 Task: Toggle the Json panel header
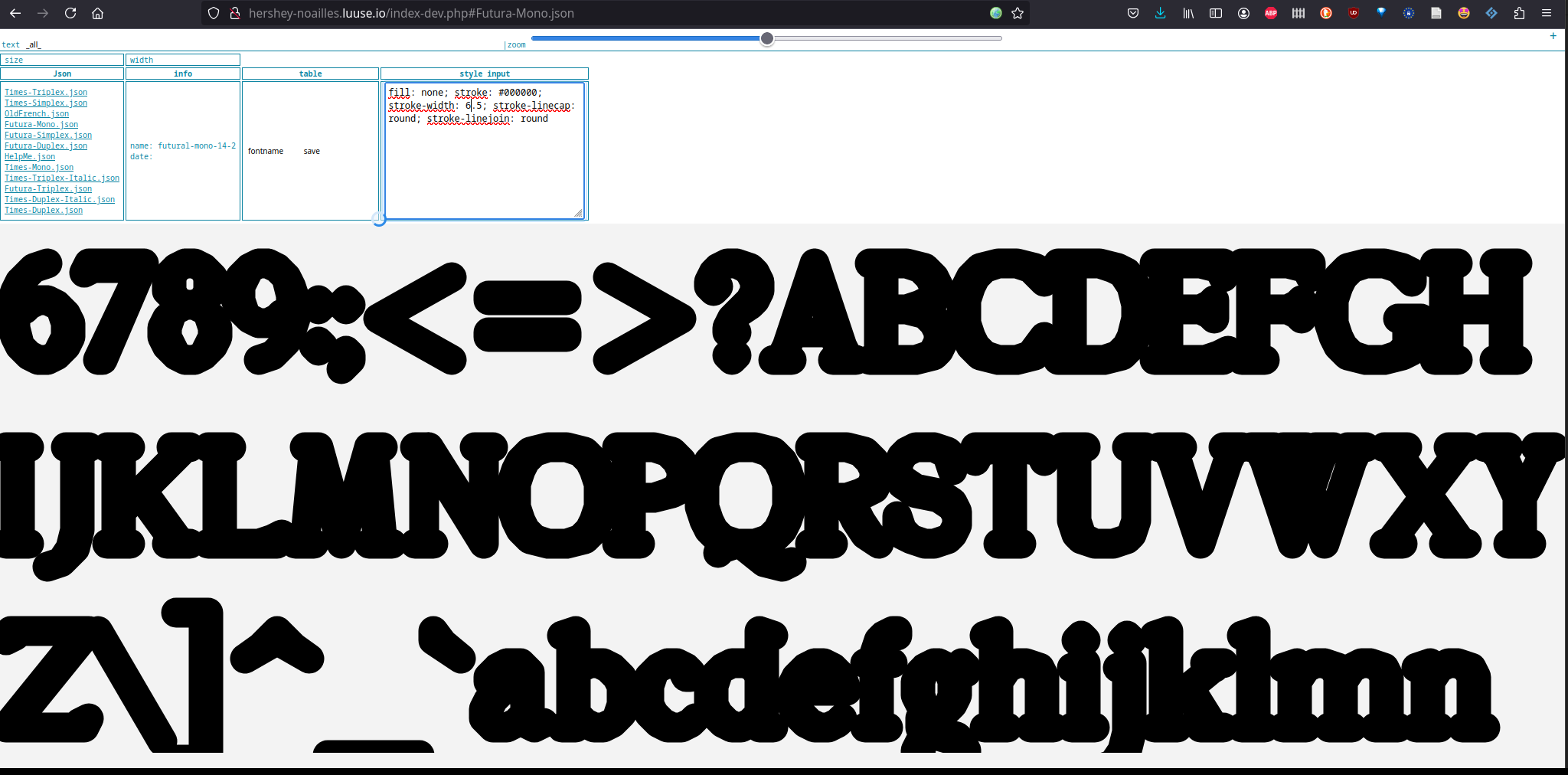(x=62, y=74)
